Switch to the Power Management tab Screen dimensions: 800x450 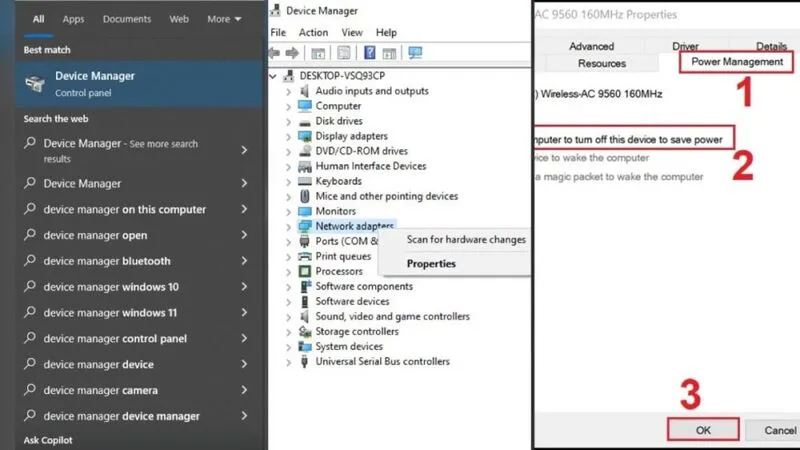tap(737, 62)
